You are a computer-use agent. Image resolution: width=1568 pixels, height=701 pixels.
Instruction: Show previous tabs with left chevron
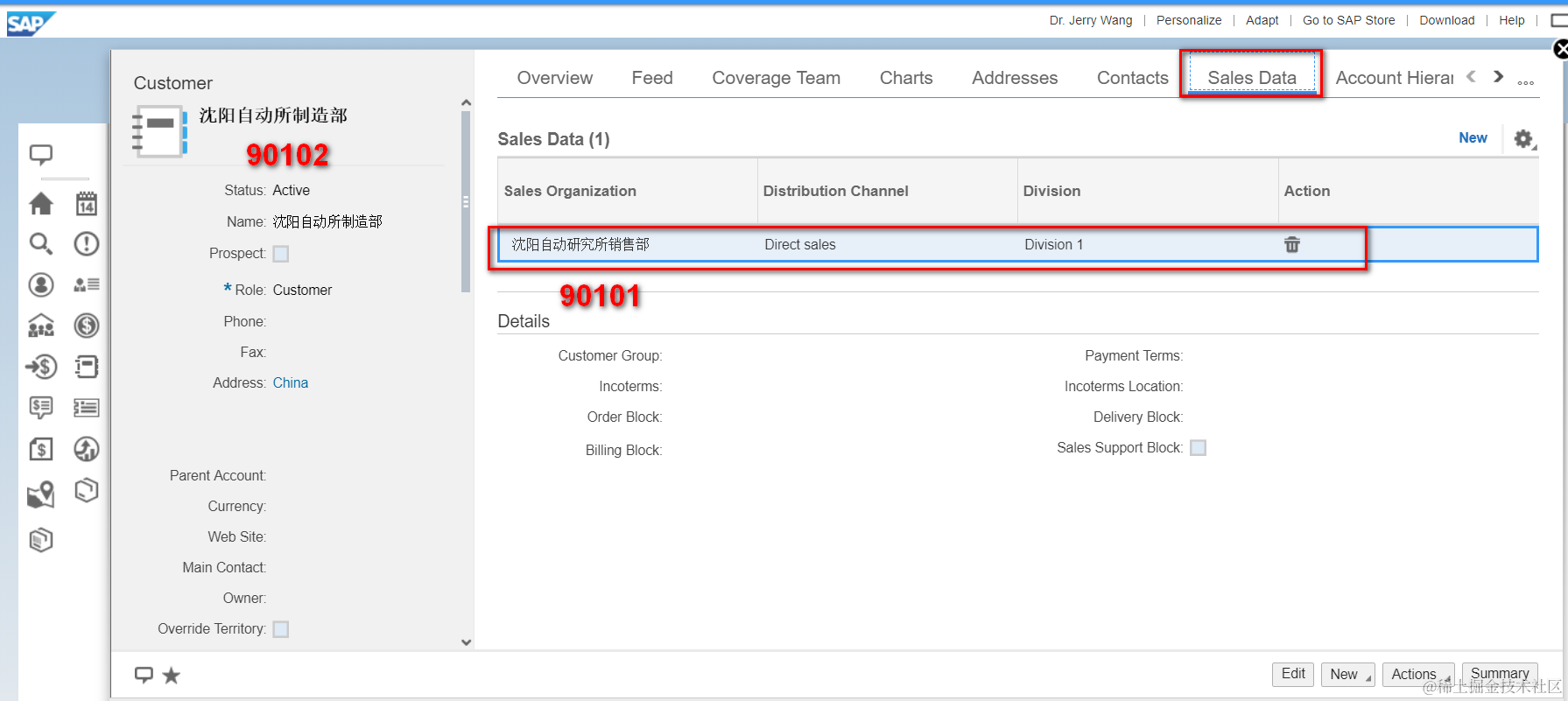tap(1471, 77)
